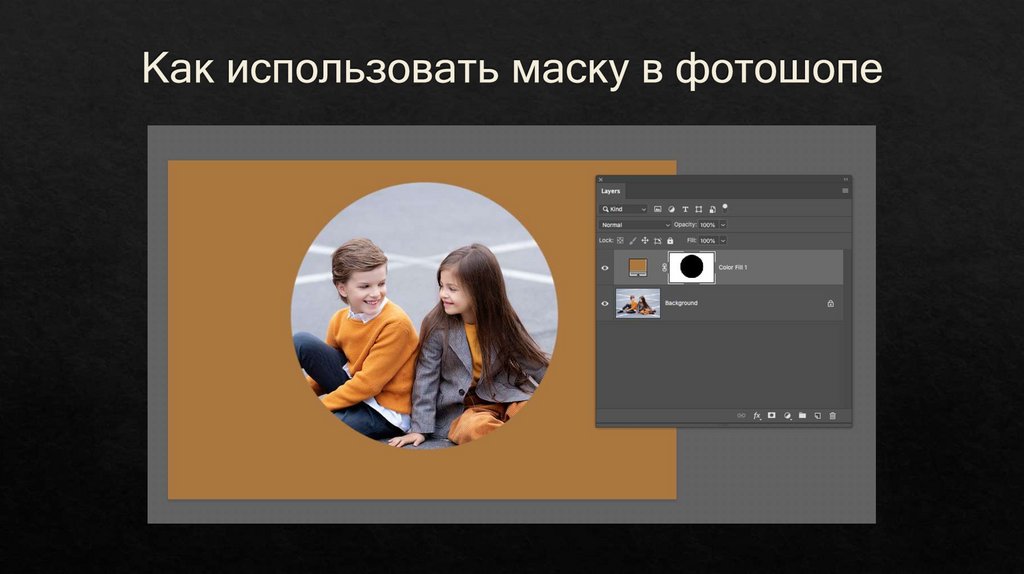Select the Color Fill 1 layer name

tap(733, 267)
